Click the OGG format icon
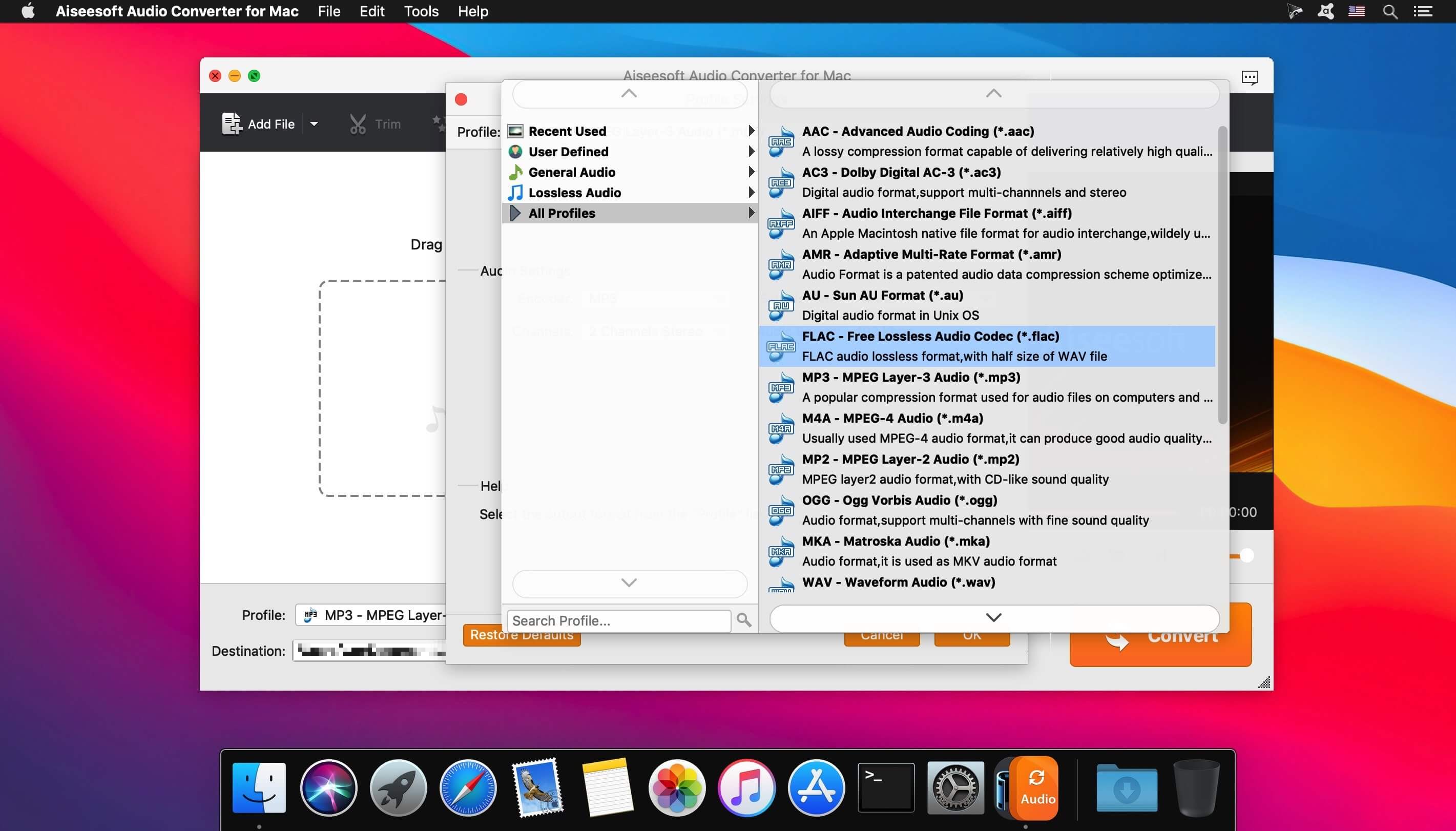 (780, 510)
